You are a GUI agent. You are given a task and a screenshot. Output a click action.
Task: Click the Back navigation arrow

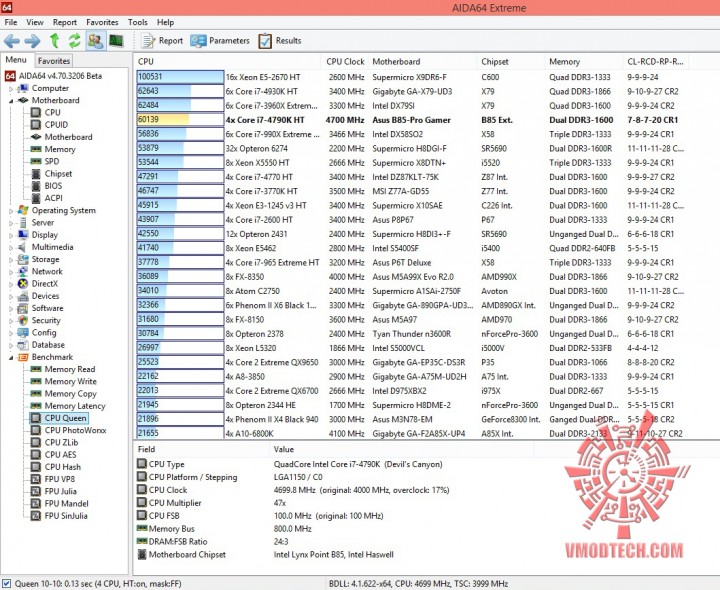(x=12, y=41)
